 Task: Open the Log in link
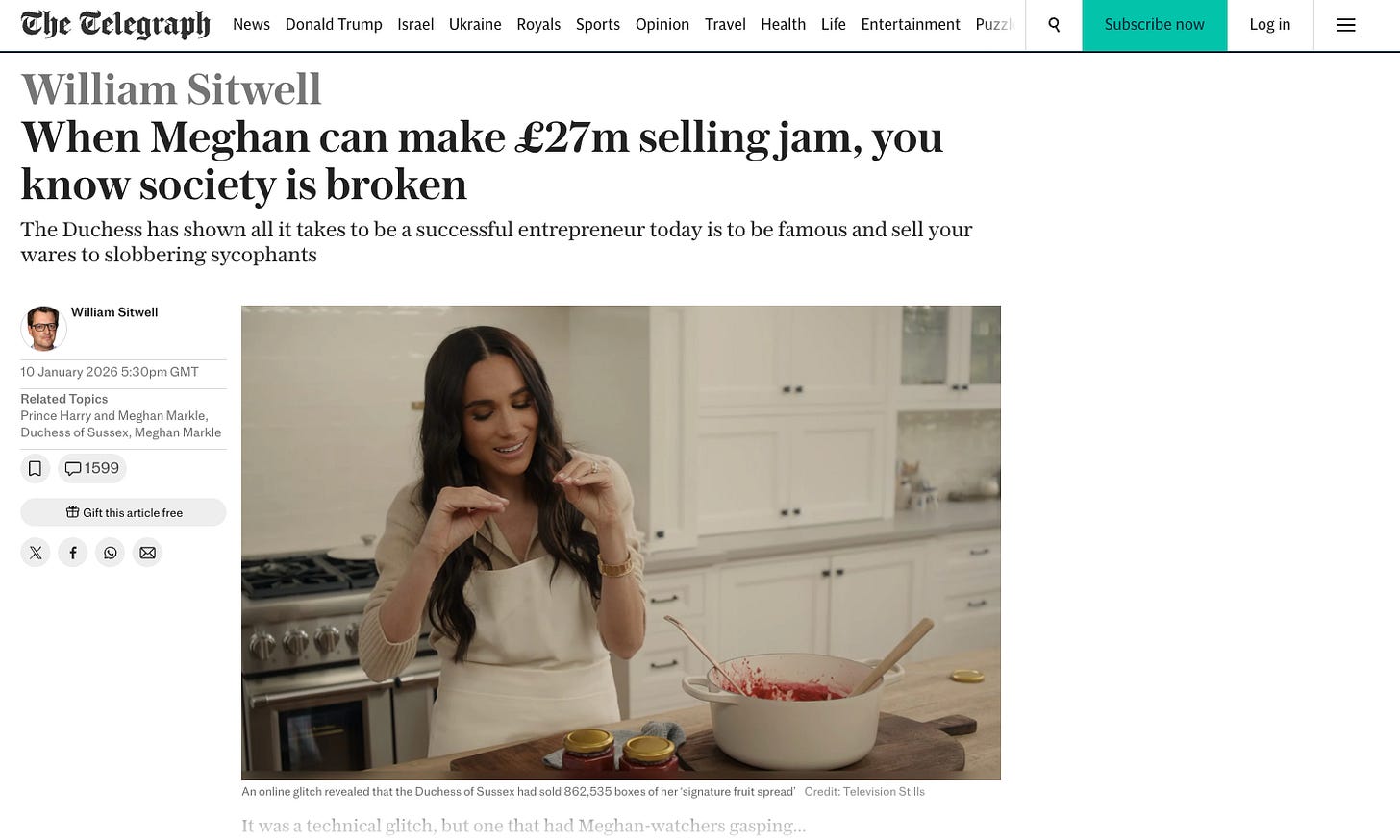[x=1269, y=25]
